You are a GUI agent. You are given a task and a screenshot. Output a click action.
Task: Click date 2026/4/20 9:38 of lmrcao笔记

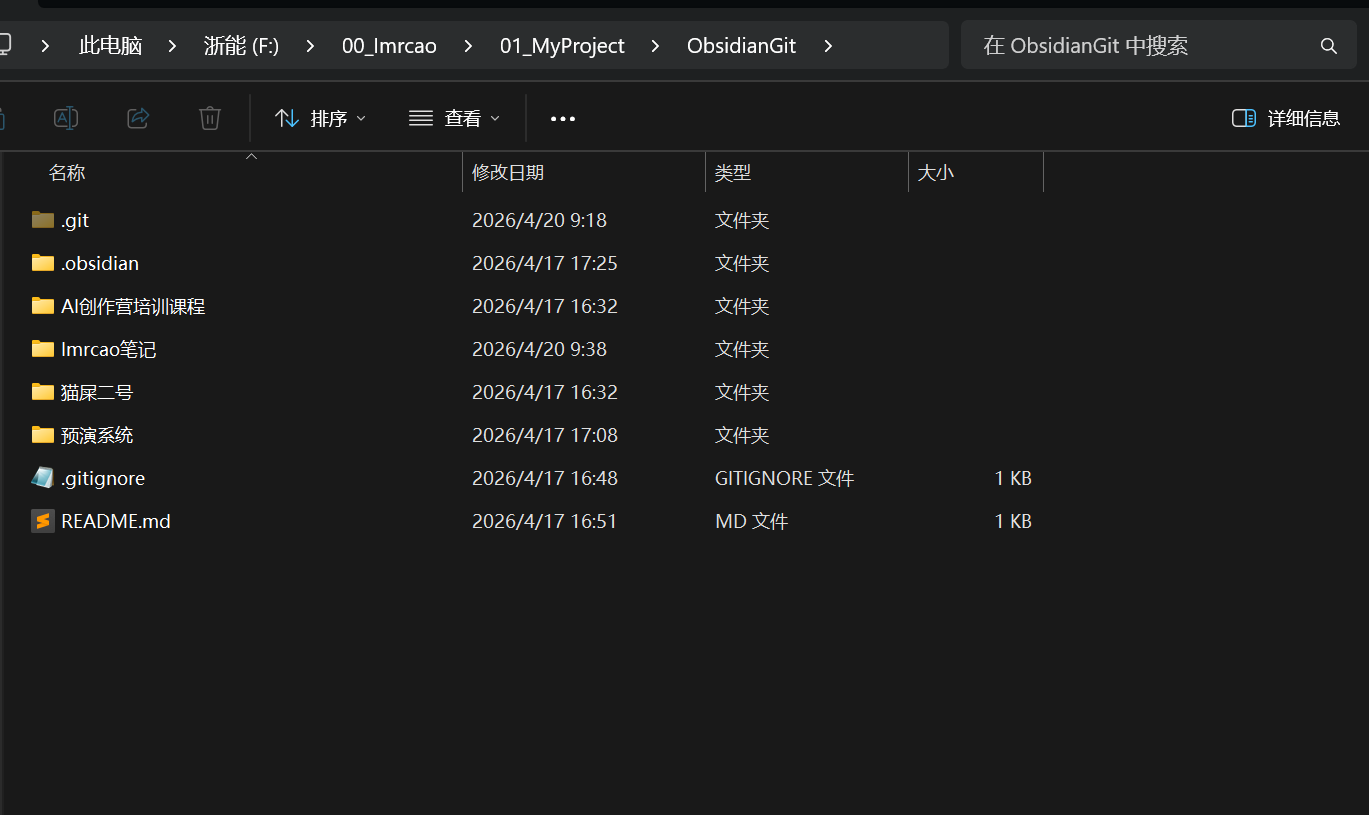click(539, 349)
